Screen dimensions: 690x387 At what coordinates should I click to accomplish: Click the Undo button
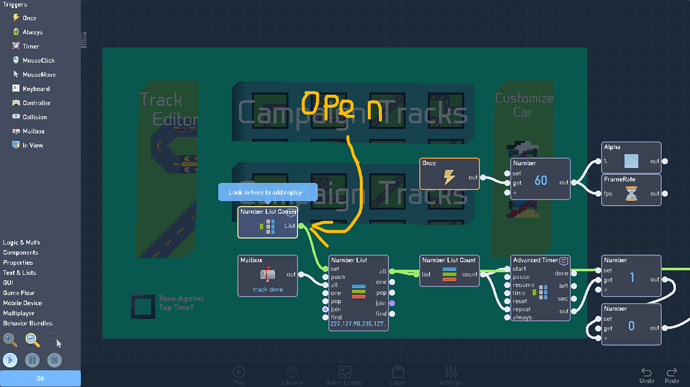[x=646, y=376]
